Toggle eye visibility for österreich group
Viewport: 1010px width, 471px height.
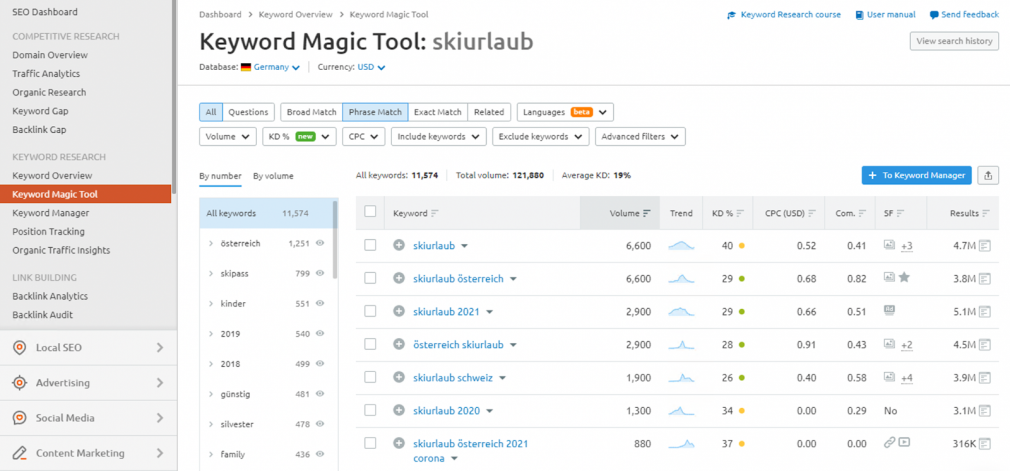click(x=319, y=243)
